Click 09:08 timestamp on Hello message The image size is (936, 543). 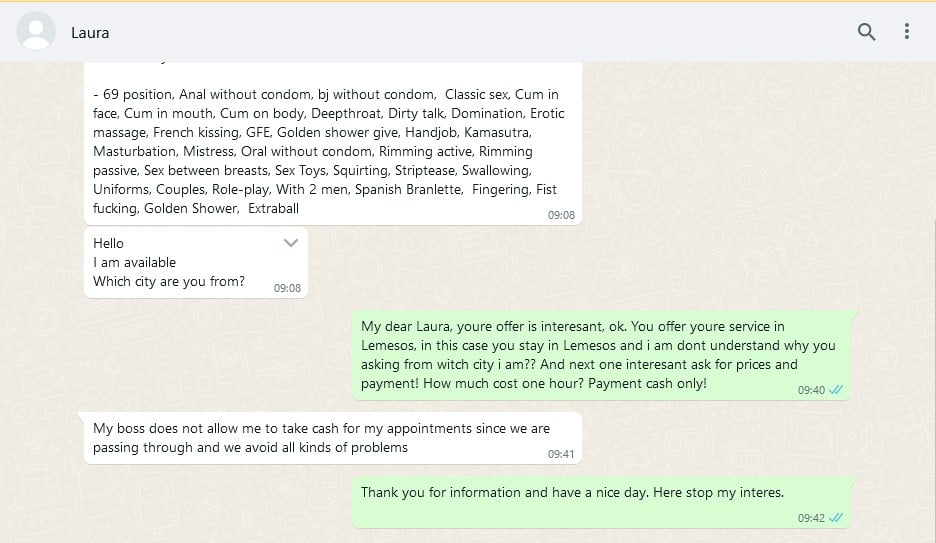tap(287, 288)
